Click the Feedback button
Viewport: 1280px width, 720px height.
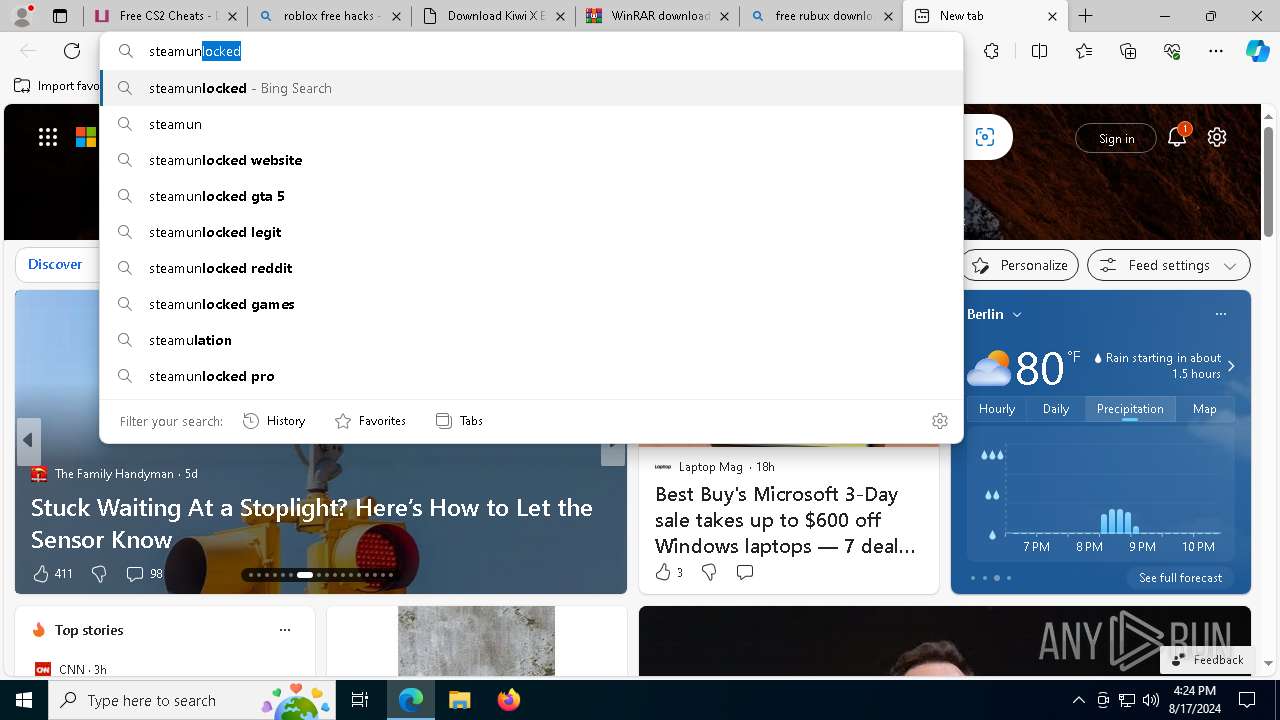pyautogui.click(x=1207, y=659)
